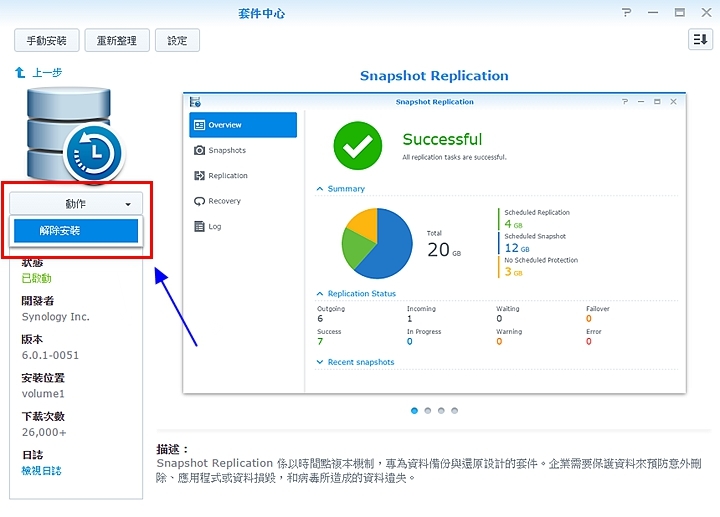Select 解除安裝 uninstall menu option
This screenshot has width=720, height=517.
[76, 230]
